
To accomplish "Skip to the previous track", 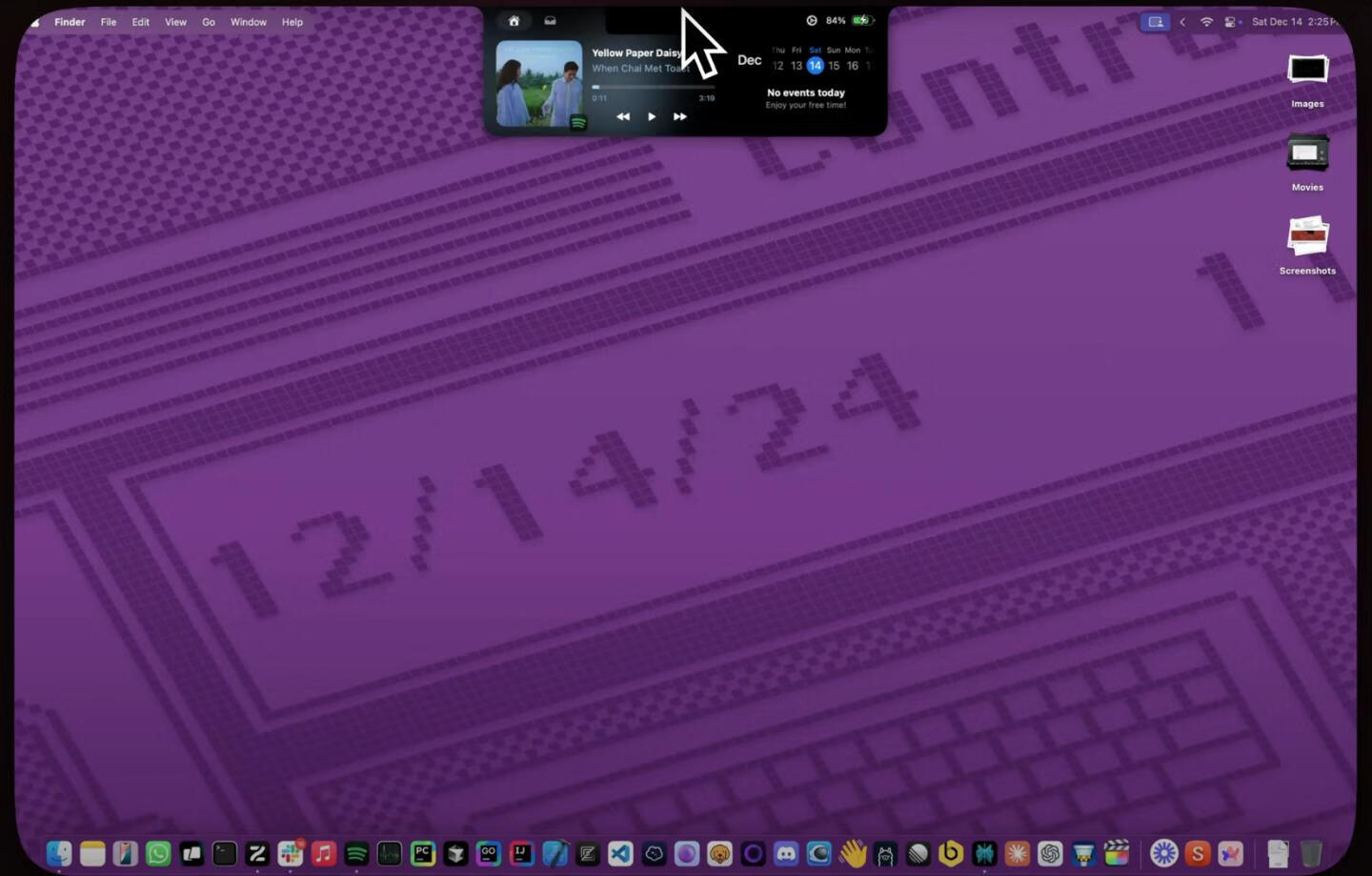I will point(623,116).
